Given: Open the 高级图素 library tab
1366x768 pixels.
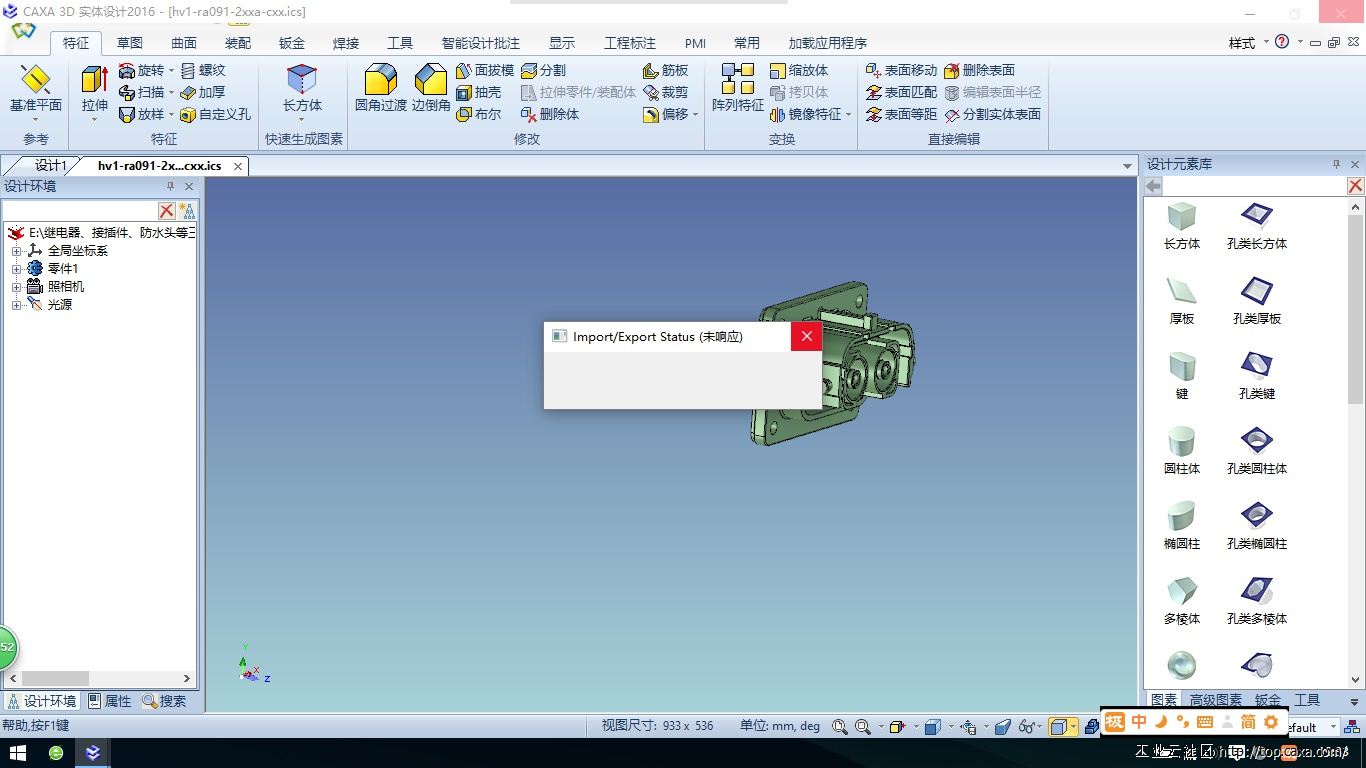Looking at the screenshot, I should [x=1215, y=700].
